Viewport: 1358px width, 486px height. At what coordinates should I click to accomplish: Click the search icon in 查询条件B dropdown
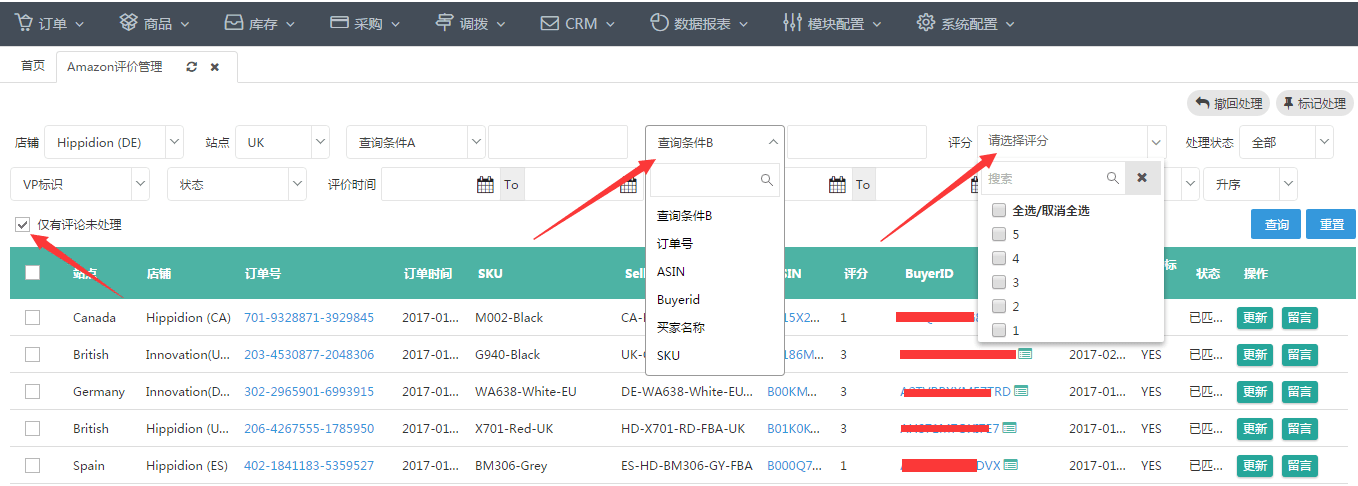click(767, 180)
